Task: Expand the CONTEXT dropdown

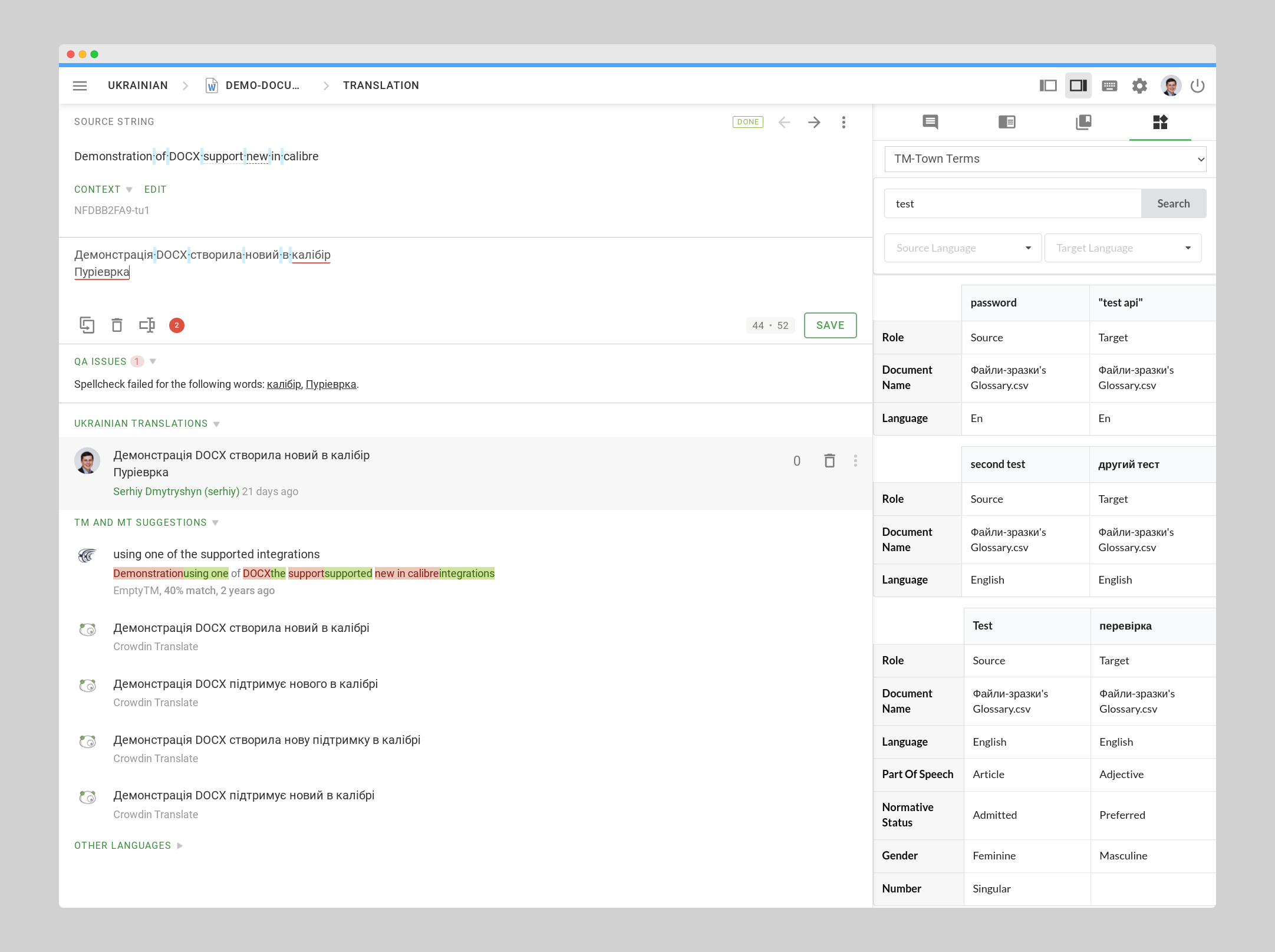Action: pyautogui.click(x=103, y=189)
